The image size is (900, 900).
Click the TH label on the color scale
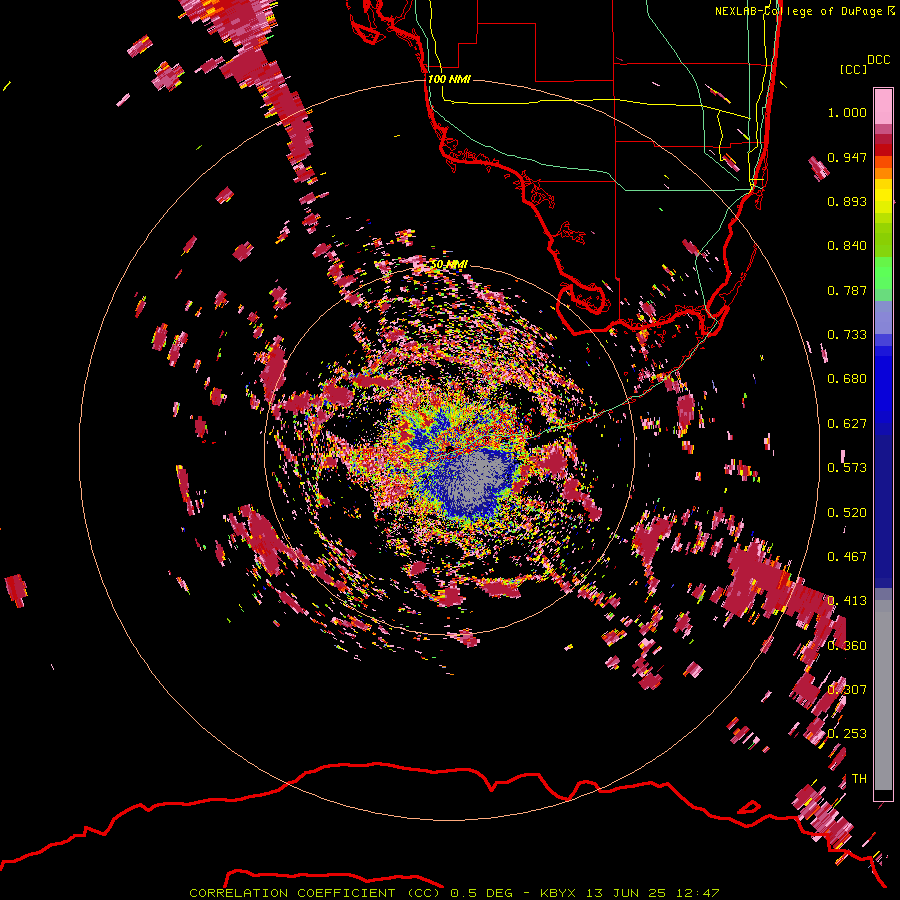pos(859,779)
